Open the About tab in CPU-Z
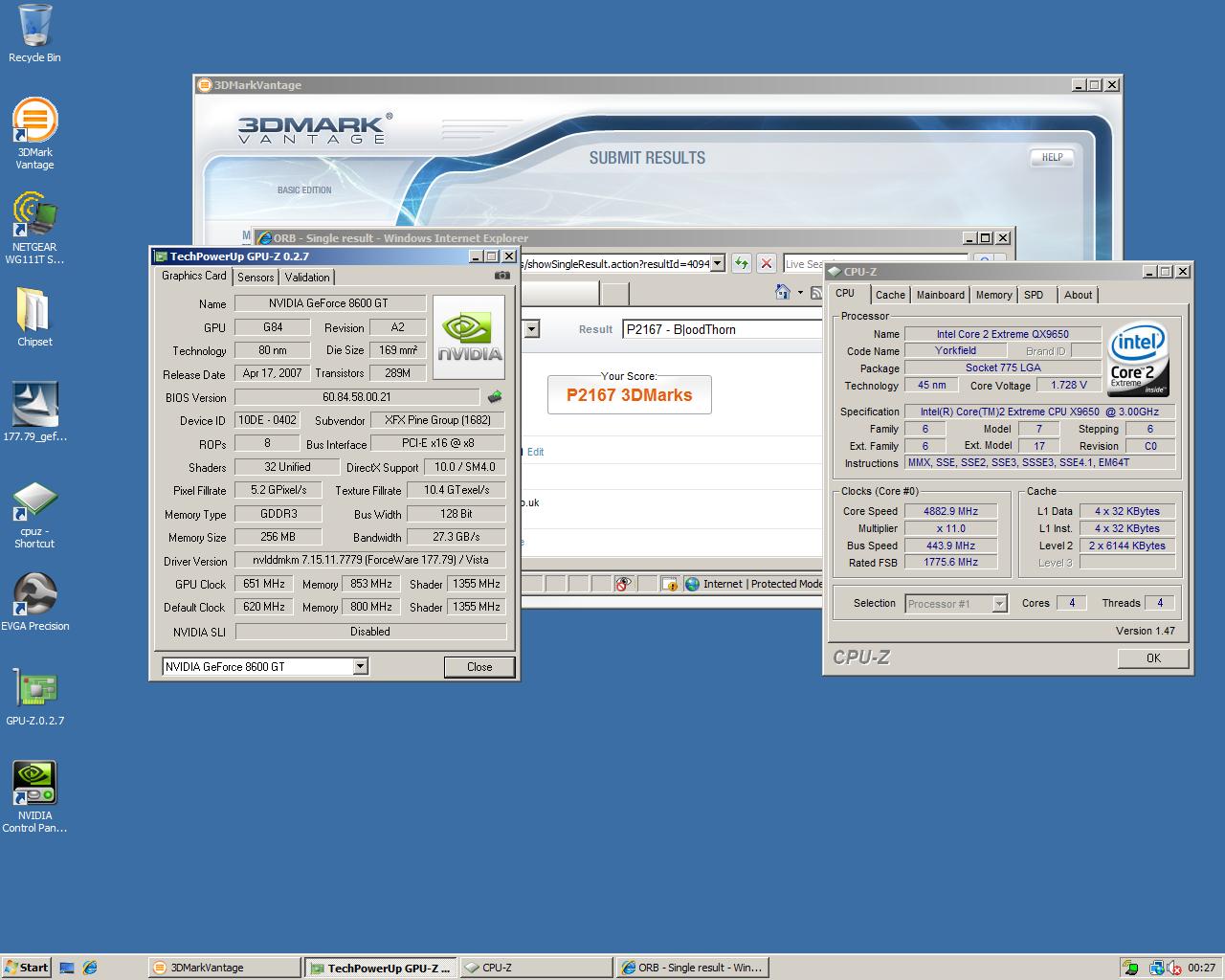Viewport: 1225px width, 980px height. tap(1078, 295)
